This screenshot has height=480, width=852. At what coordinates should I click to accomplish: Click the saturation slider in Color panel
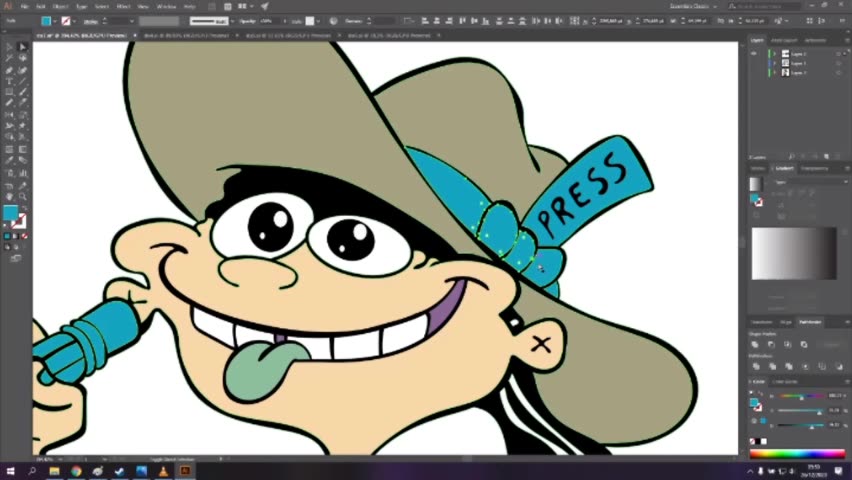[x=803, y=410]
